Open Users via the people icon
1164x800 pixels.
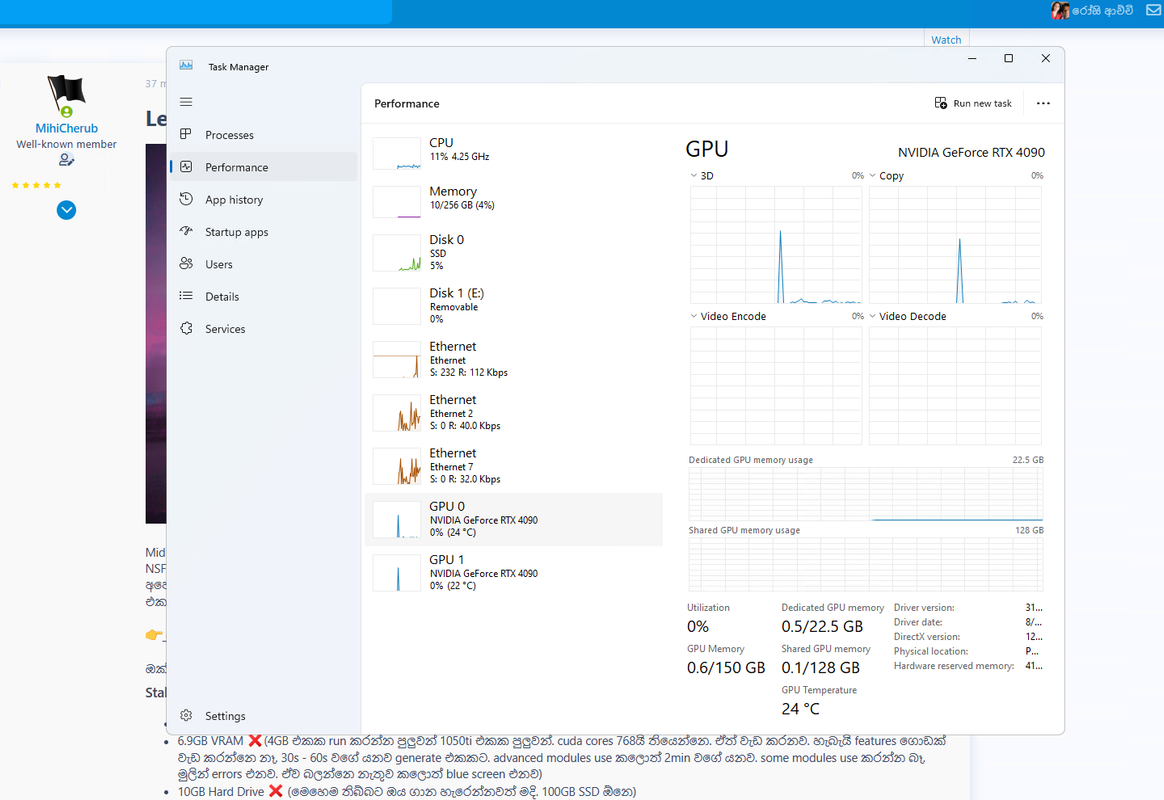tap(186, 263)
